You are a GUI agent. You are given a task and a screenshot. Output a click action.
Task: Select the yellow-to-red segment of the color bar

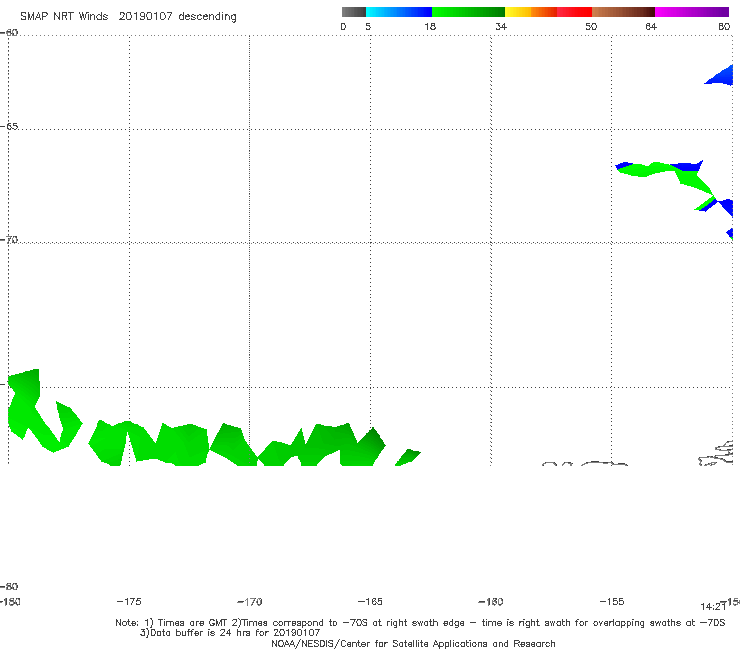(548, 12)
